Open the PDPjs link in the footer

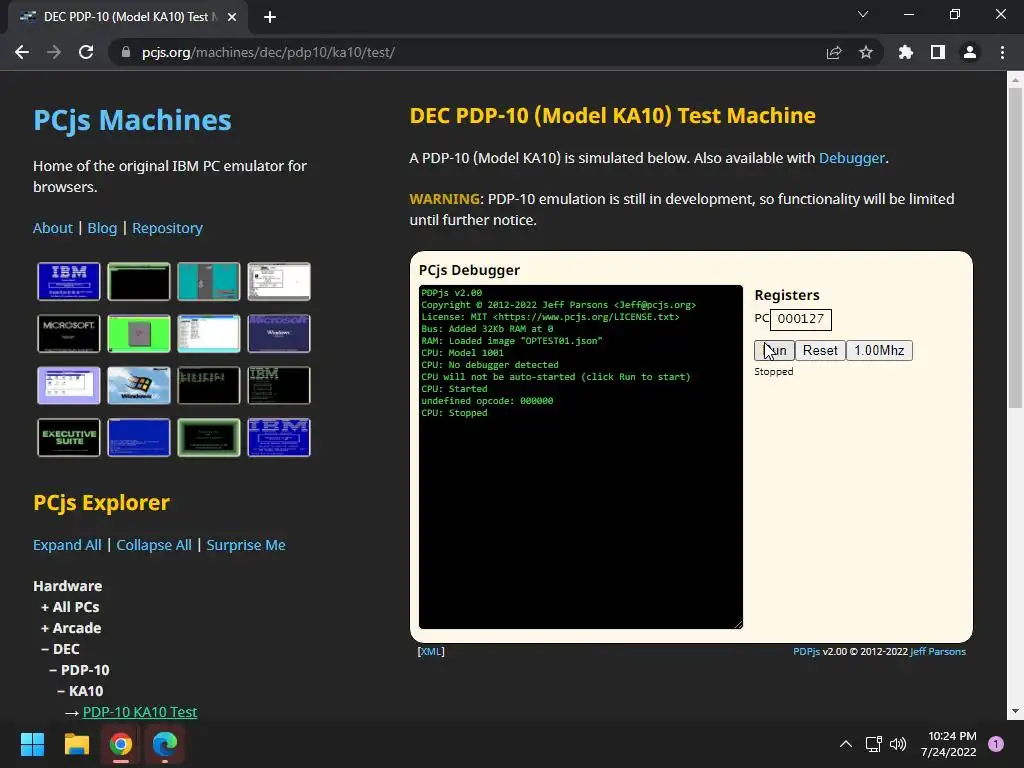(x=807, y=651)
